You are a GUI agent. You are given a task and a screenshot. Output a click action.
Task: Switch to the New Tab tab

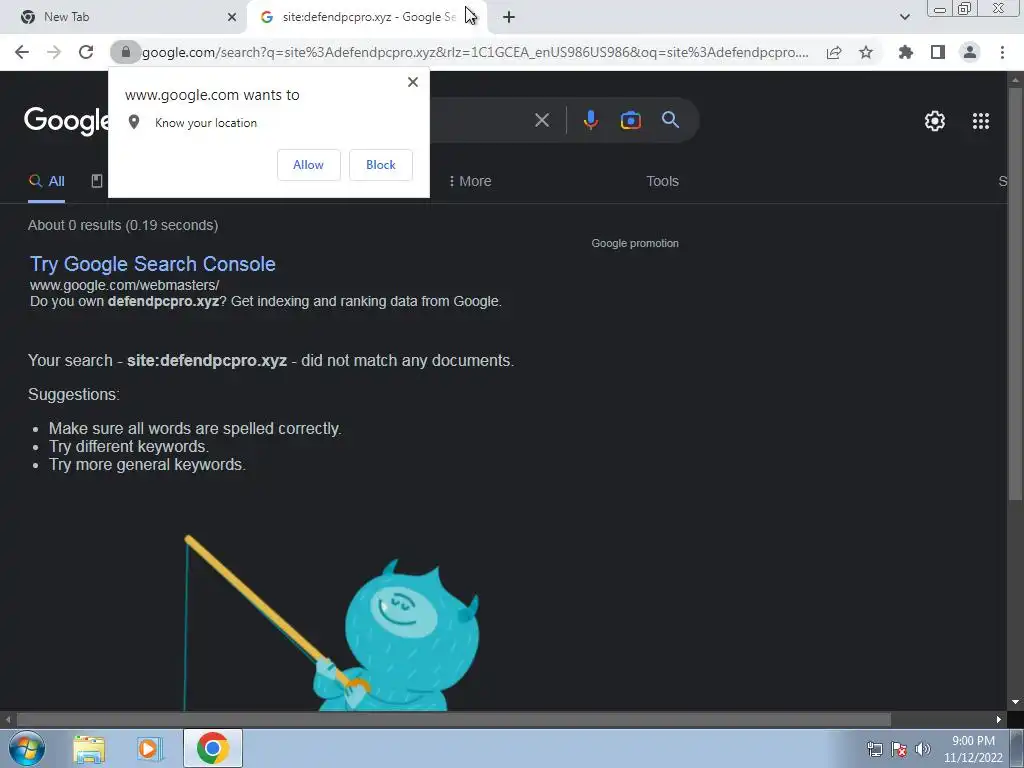pyautogui.click(x=124, y=17)
